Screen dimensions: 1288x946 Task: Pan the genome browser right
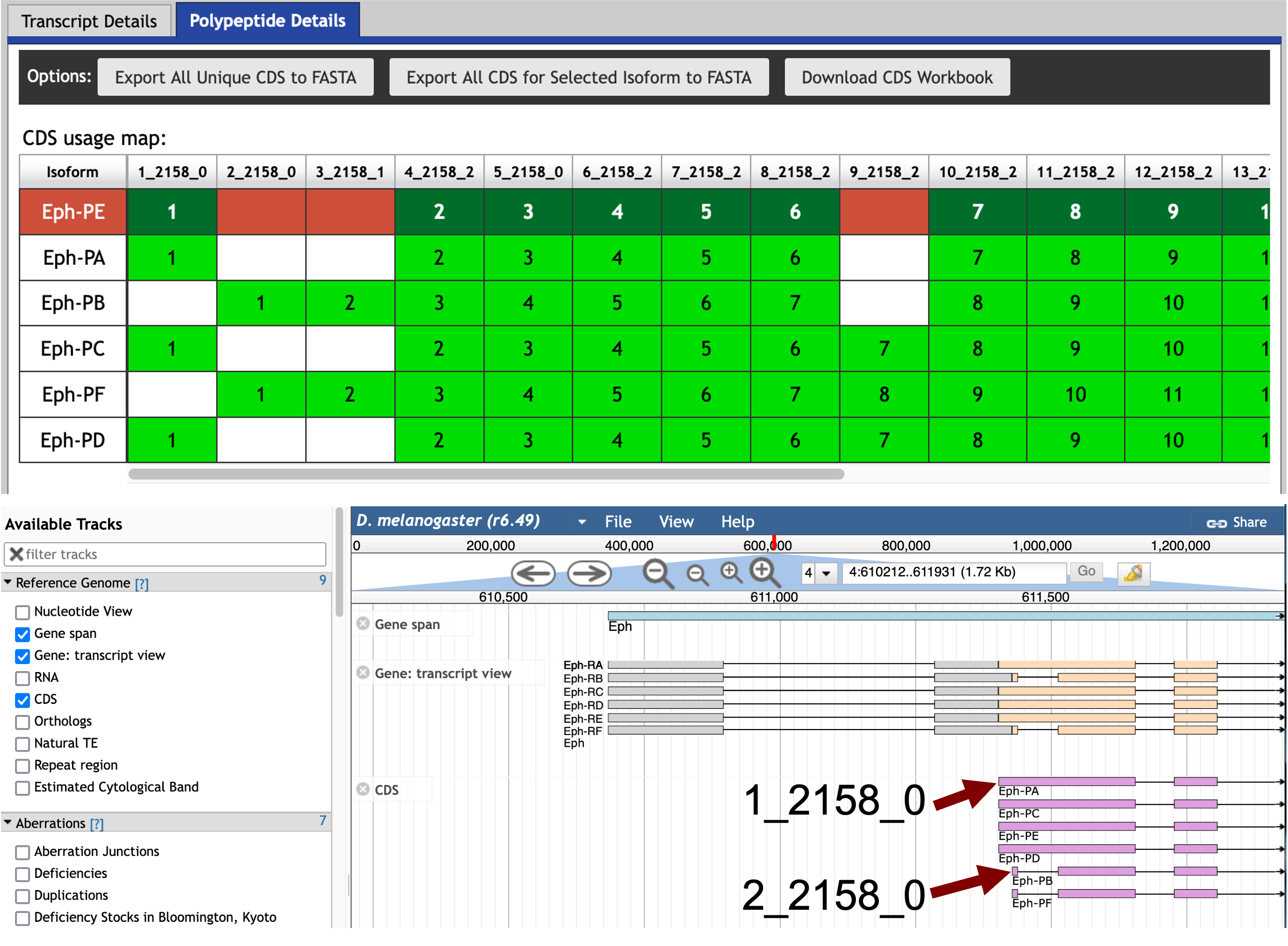point(589,573)
